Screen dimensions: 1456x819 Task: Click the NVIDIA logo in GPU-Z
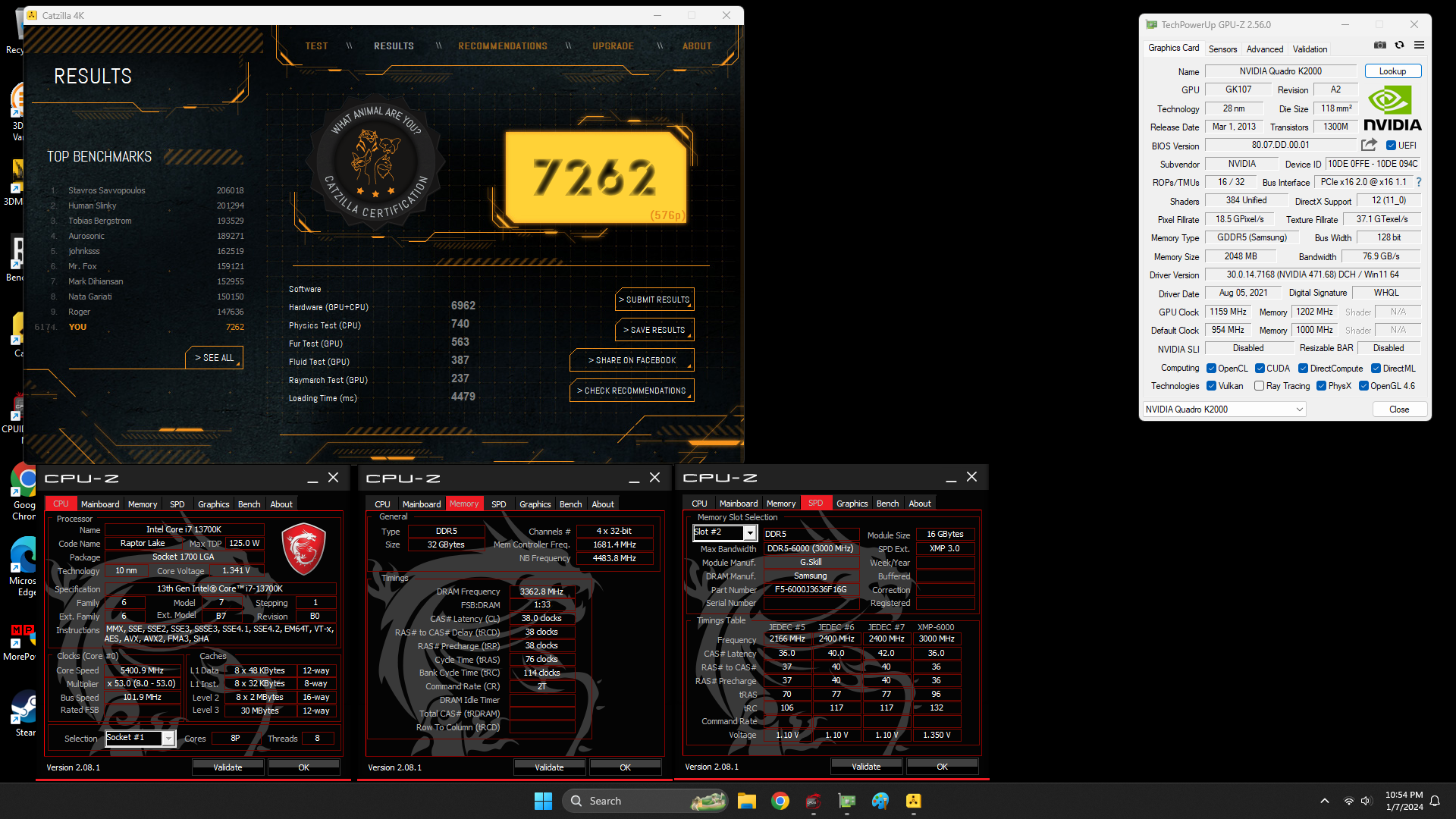(x=1392, y=109)
